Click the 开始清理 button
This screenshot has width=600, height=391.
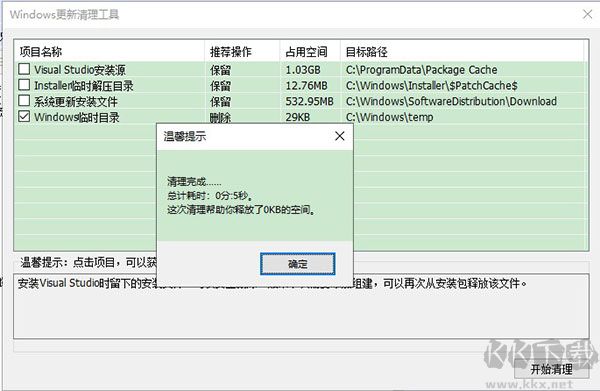tap(551, 369)
